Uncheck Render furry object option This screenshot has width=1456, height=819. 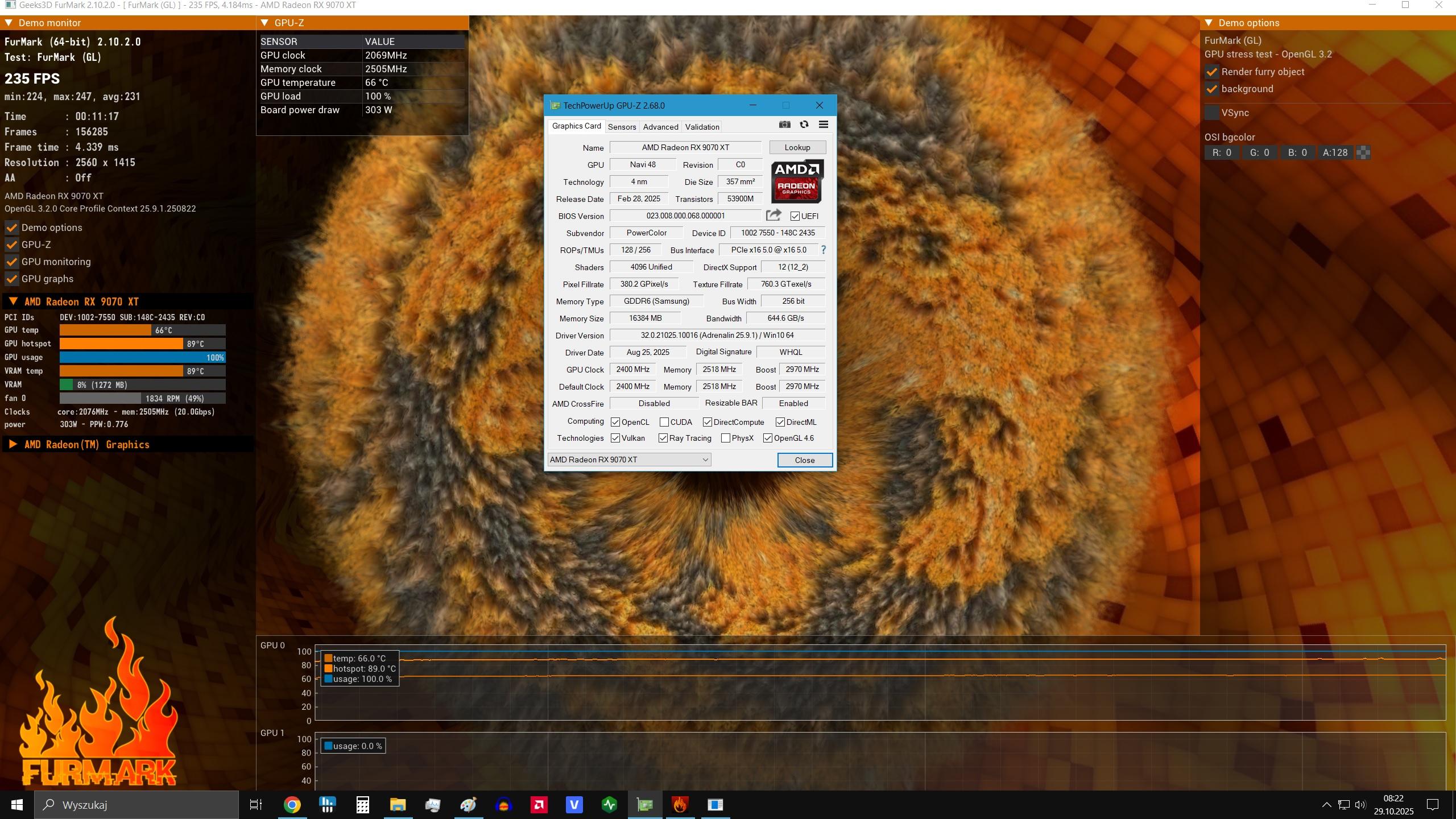click(1211, 72)
